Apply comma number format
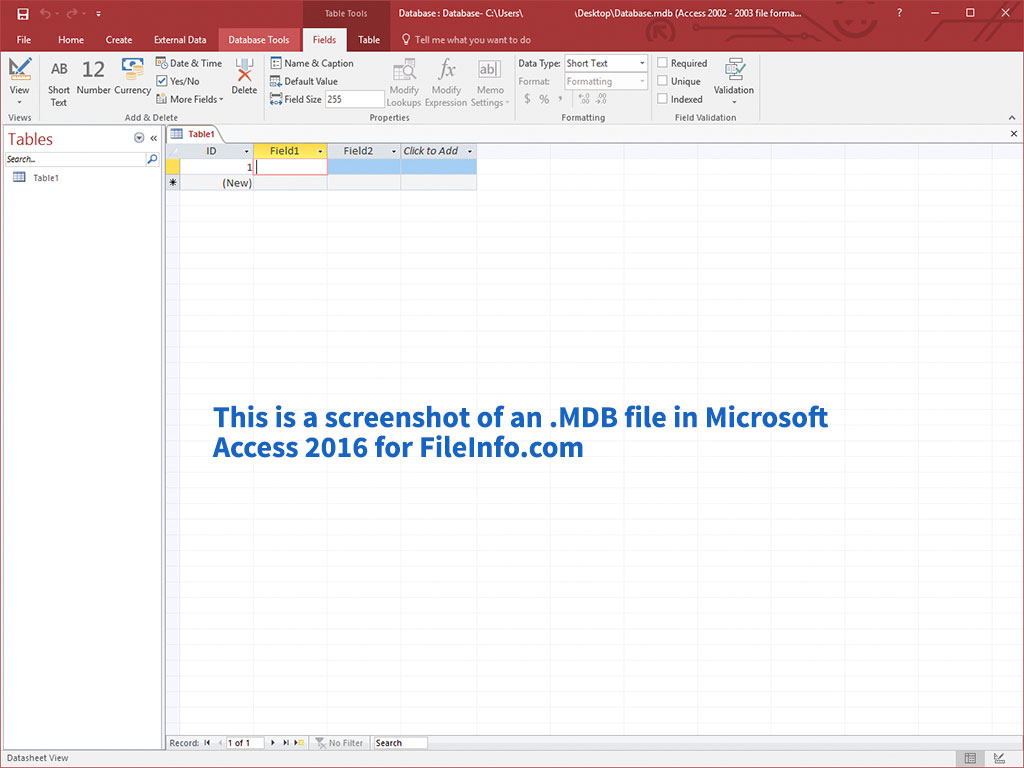The image size is (1024, 768). (x=560, y=99)
